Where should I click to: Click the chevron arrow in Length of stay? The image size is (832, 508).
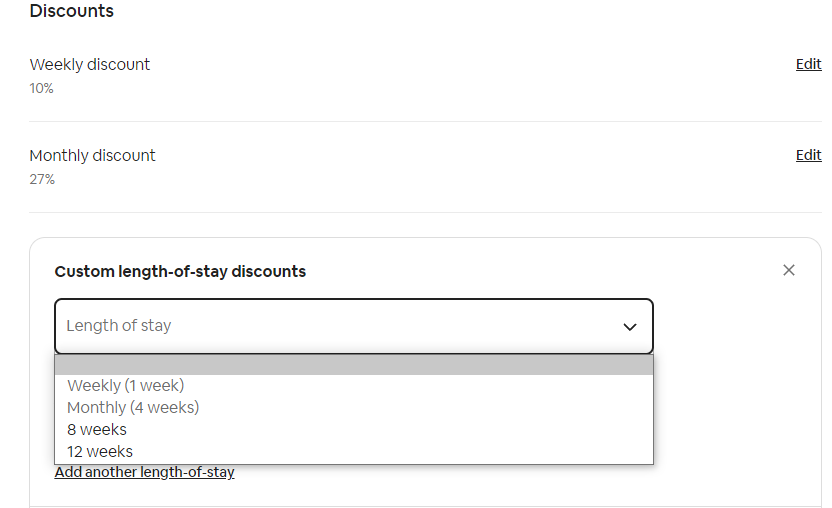tap(630, 327)
